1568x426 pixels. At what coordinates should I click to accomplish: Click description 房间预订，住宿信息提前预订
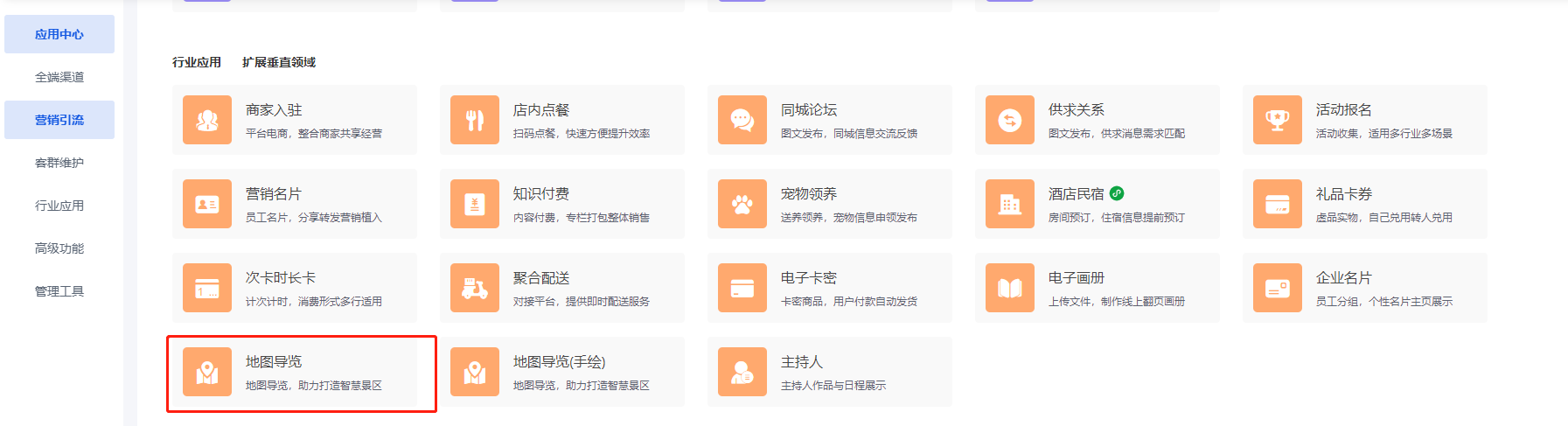[x=1117, y=218]
